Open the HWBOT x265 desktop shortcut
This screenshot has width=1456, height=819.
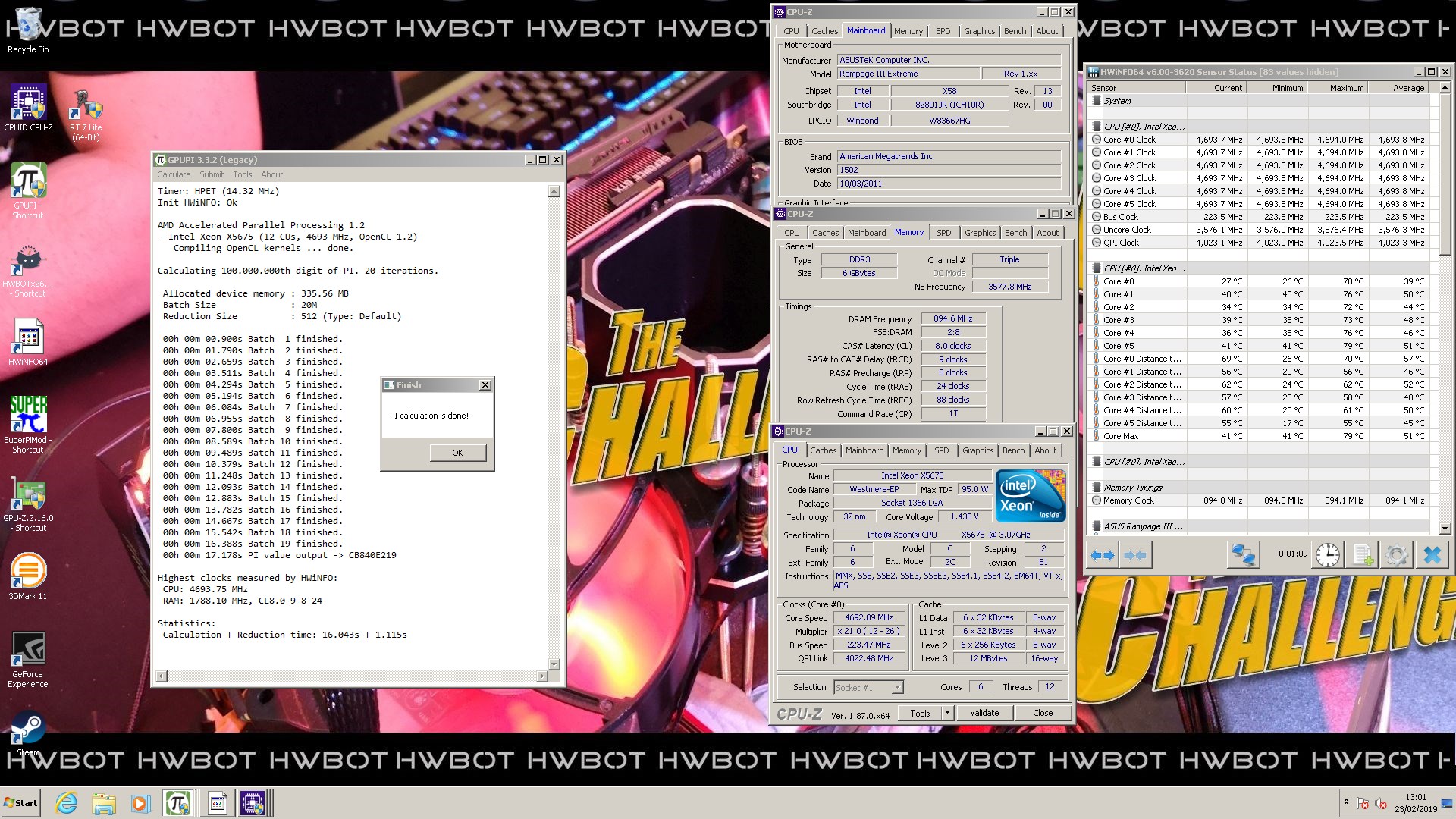click(x=28, y=270)
